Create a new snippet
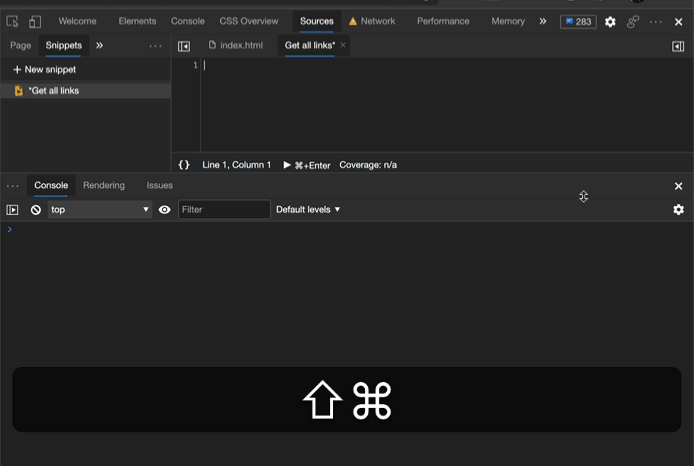This screenshot has width=694, height=466. [x=45, y=69]
